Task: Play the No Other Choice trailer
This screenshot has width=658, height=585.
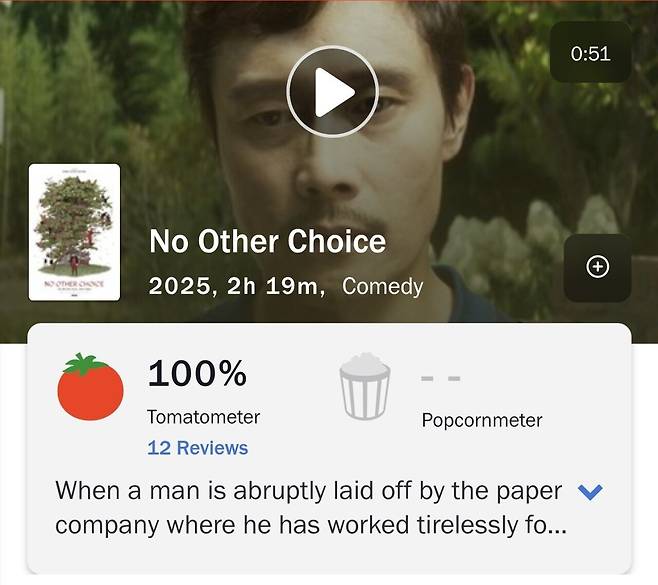Action: pos(332,91)
